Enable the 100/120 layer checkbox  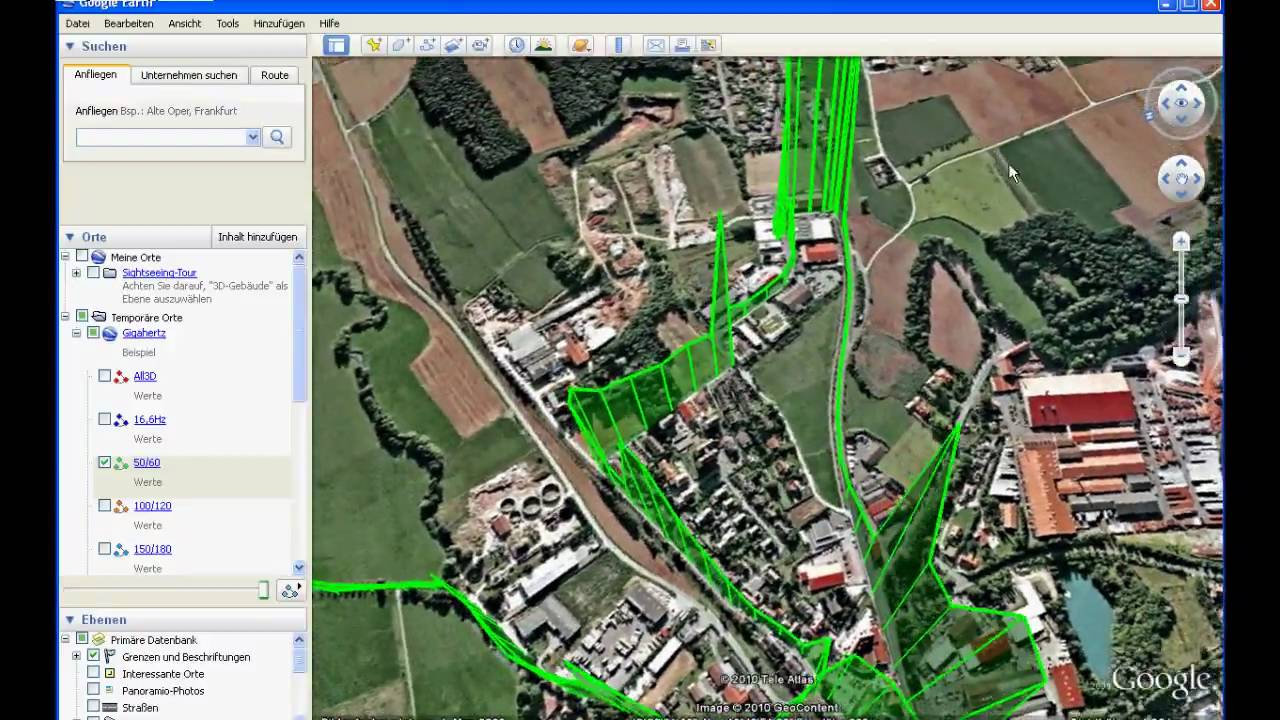click(x=105, y=506)
